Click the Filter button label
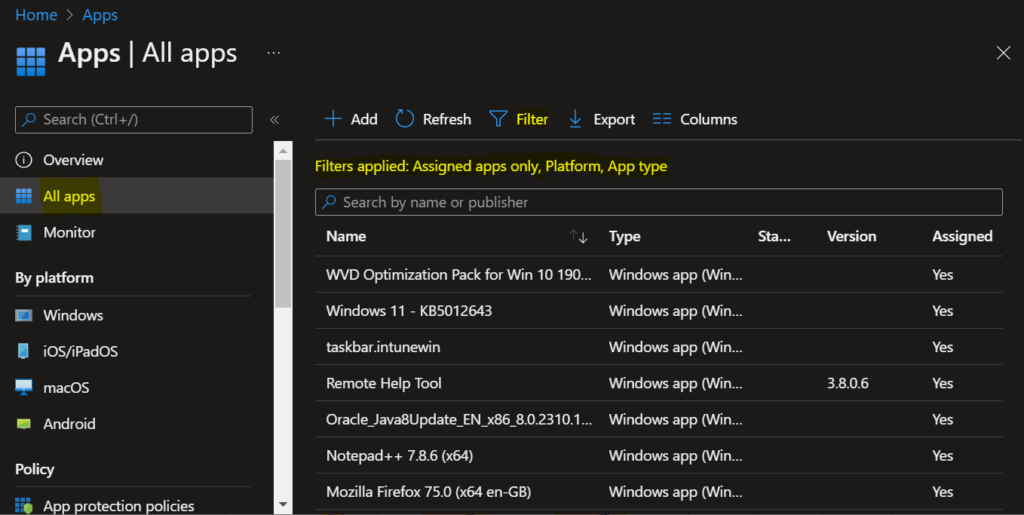The width and height of the screenshot is (1024, 515). 532,119
